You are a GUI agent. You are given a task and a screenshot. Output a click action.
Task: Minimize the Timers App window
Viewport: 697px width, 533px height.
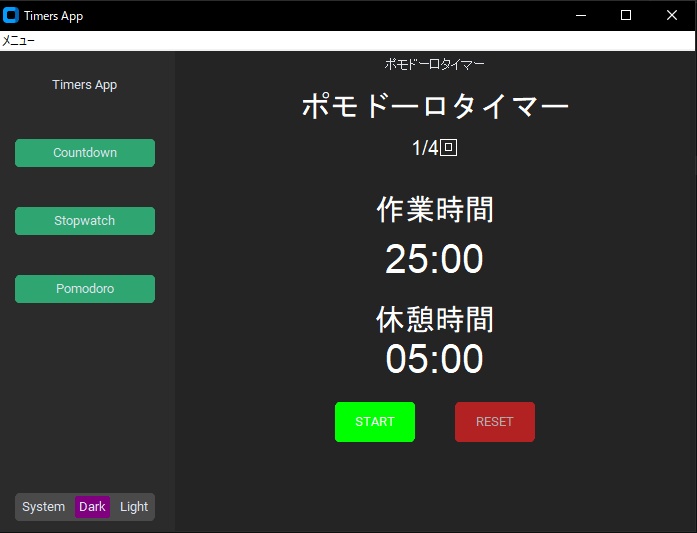coord(581,16)
